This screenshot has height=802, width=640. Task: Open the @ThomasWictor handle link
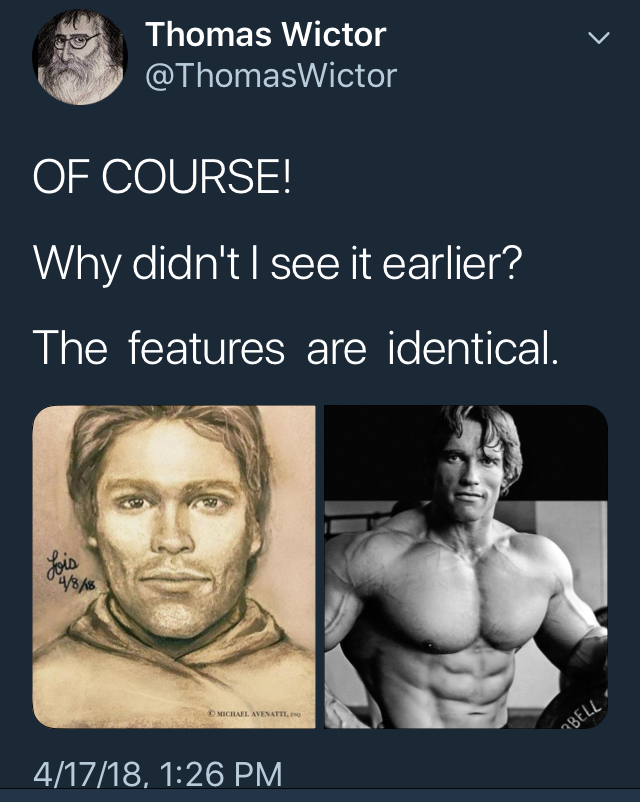271,76
